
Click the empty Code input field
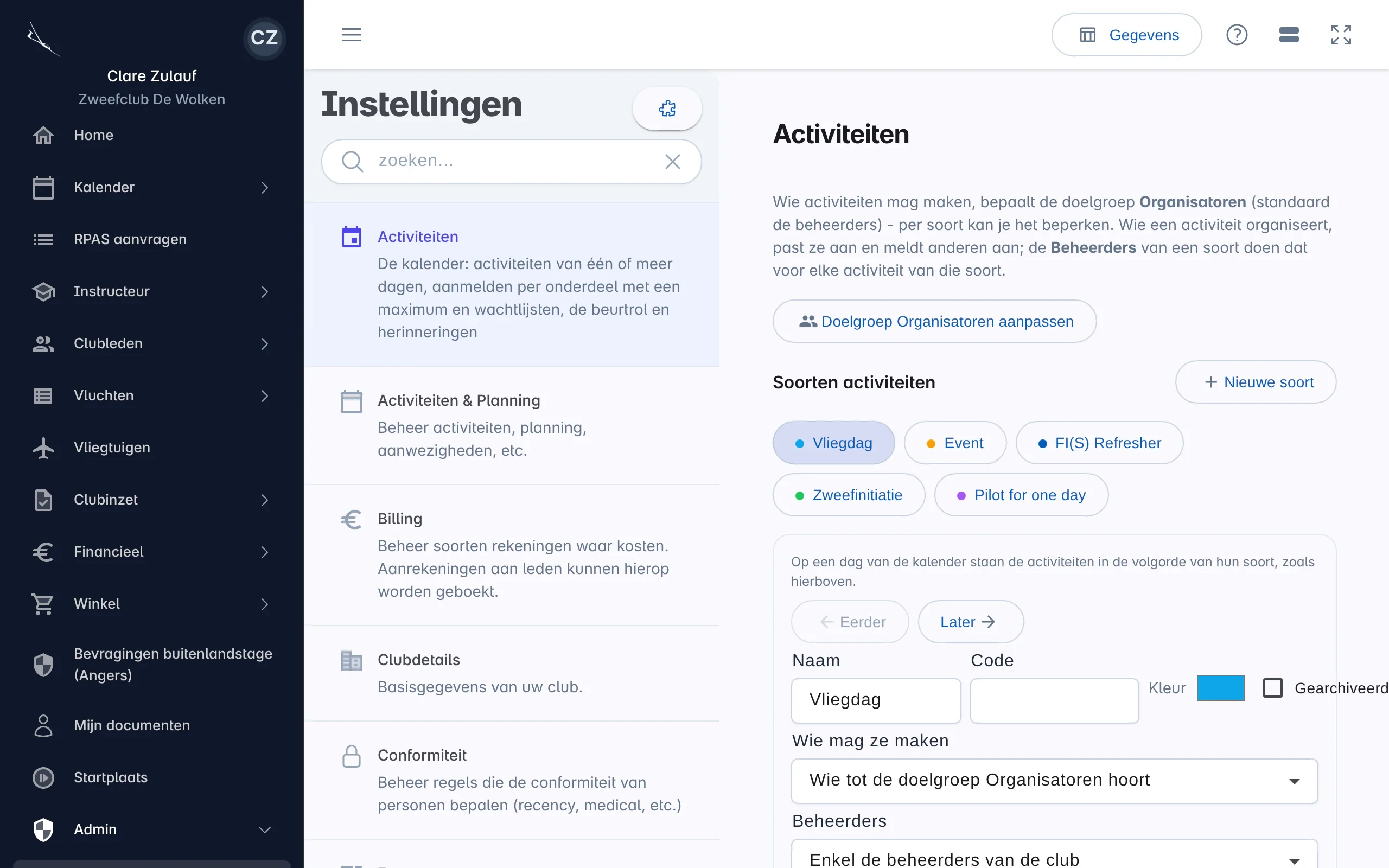[x=1054, y=700]
